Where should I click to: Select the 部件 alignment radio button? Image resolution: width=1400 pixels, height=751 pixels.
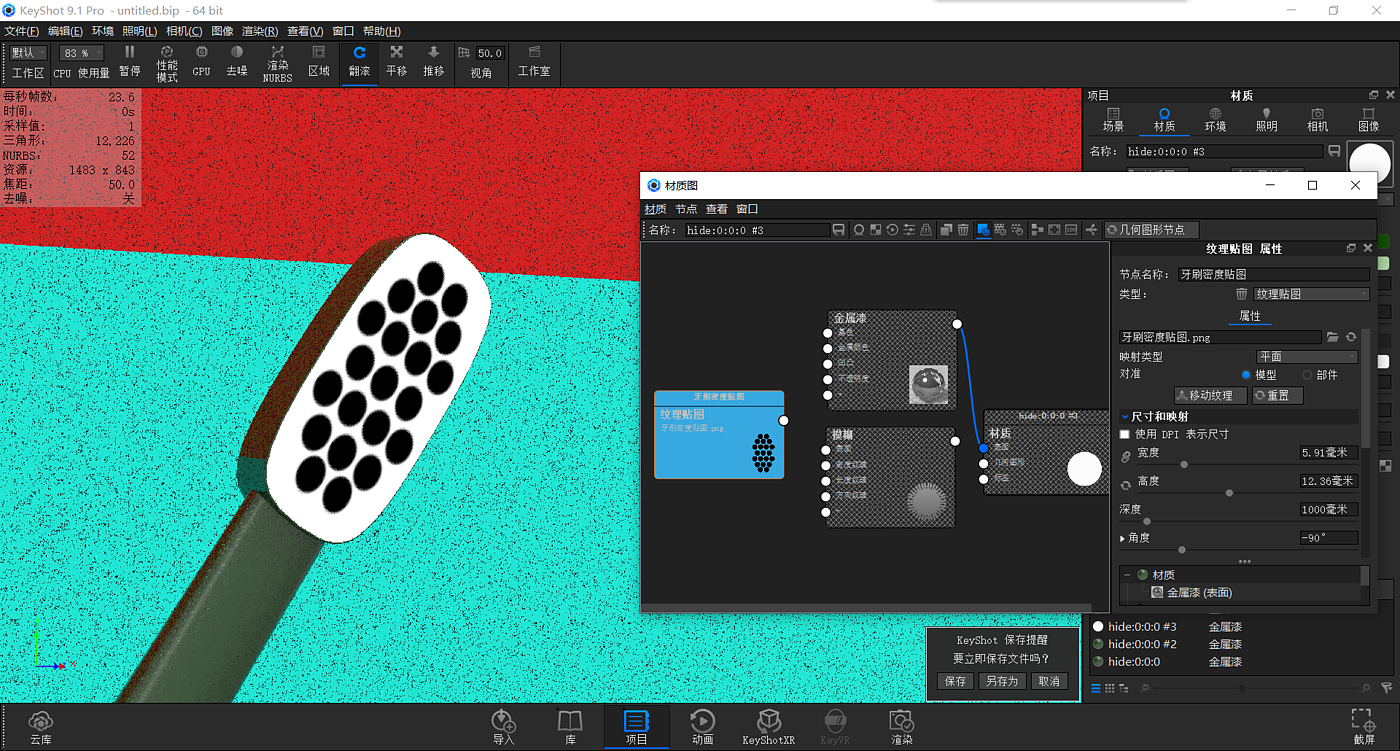coord(1307,375)
